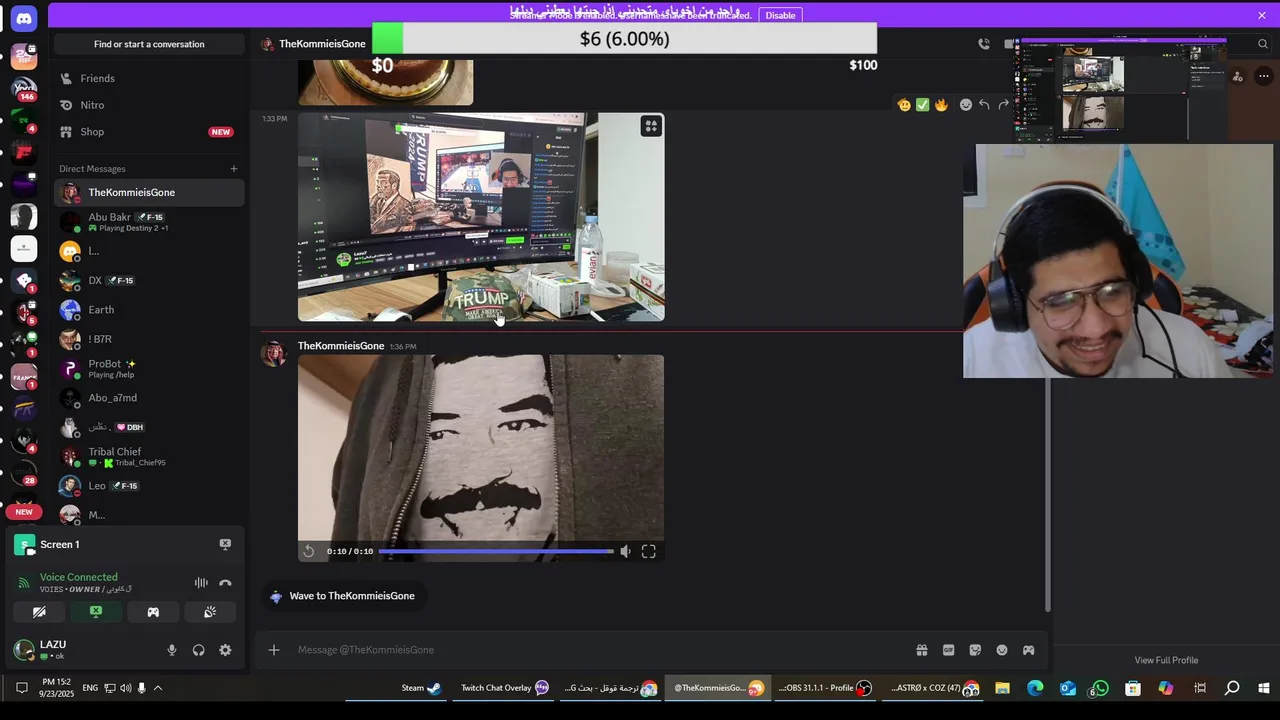
Task: Disable streamer mode in top banner
Action: 780,15
